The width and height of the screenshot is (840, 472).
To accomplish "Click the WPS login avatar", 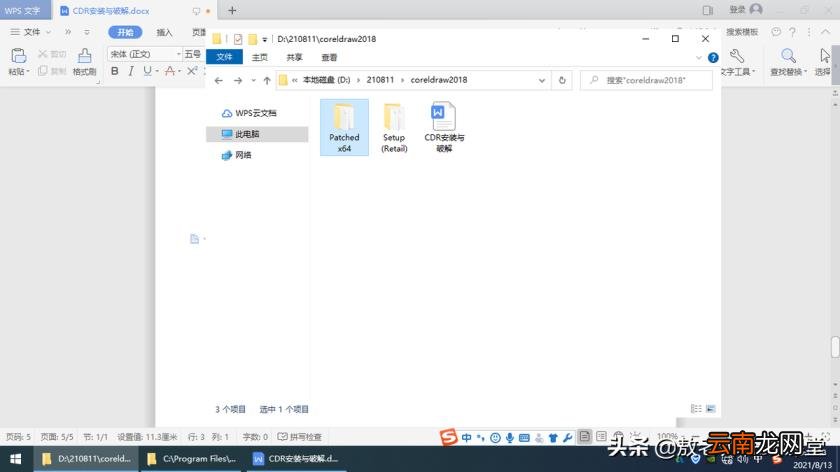I will click(x=756, y=10).
